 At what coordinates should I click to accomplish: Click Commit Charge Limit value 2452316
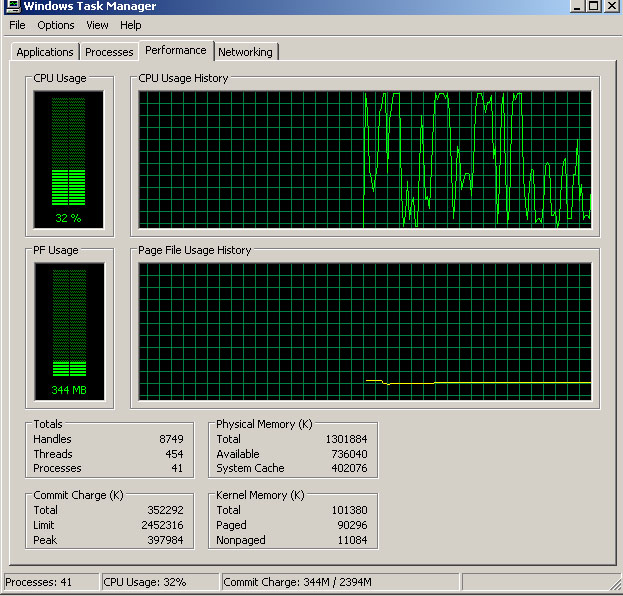point(163,525)
